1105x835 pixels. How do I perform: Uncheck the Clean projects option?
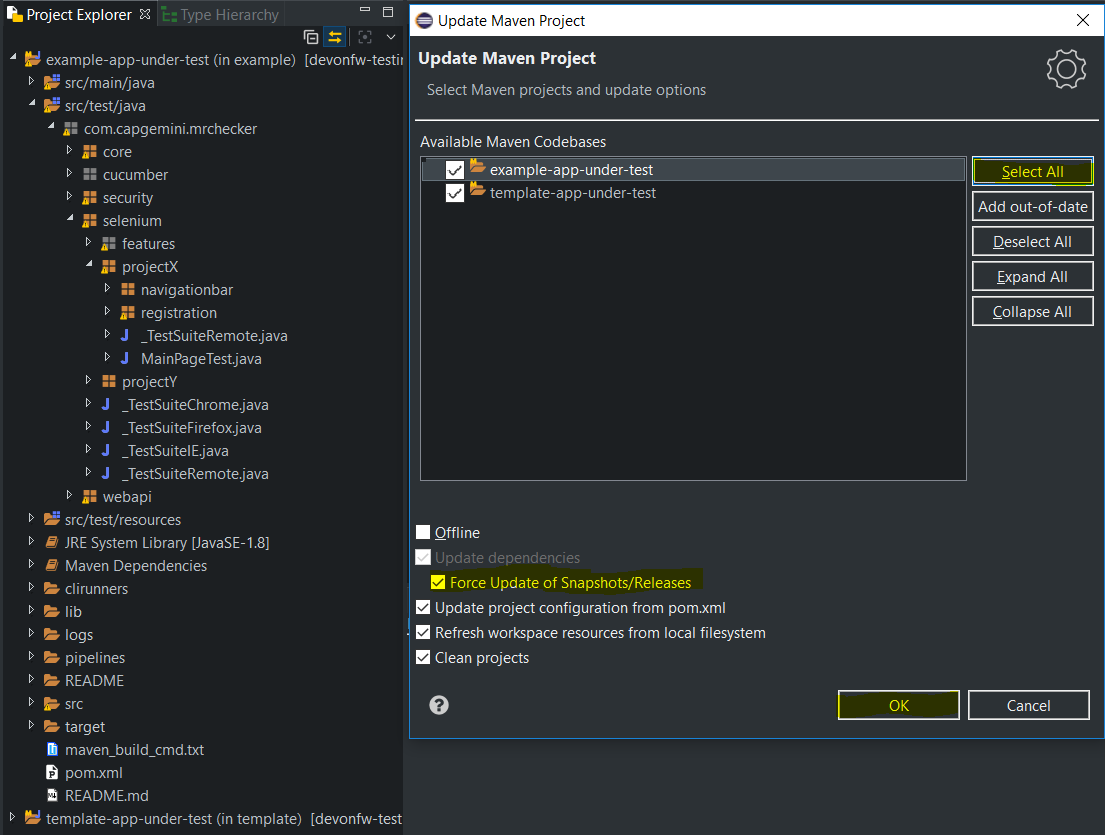[423, 657]
